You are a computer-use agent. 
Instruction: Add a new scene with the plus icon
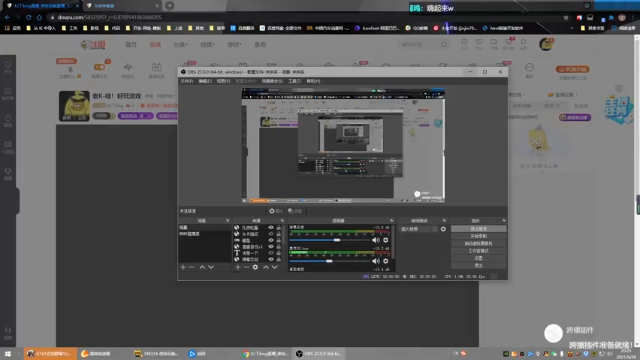pyautogui.click(x=183, y=267)
